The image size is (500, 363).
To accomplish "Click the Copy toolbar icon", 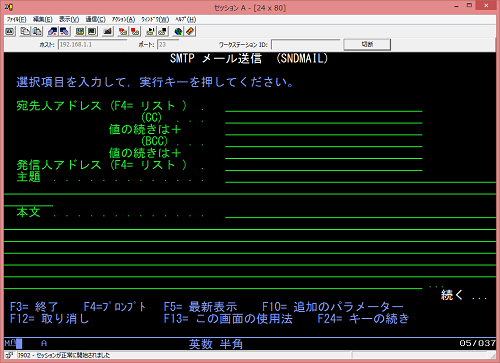I will click(x=25, y=32).
